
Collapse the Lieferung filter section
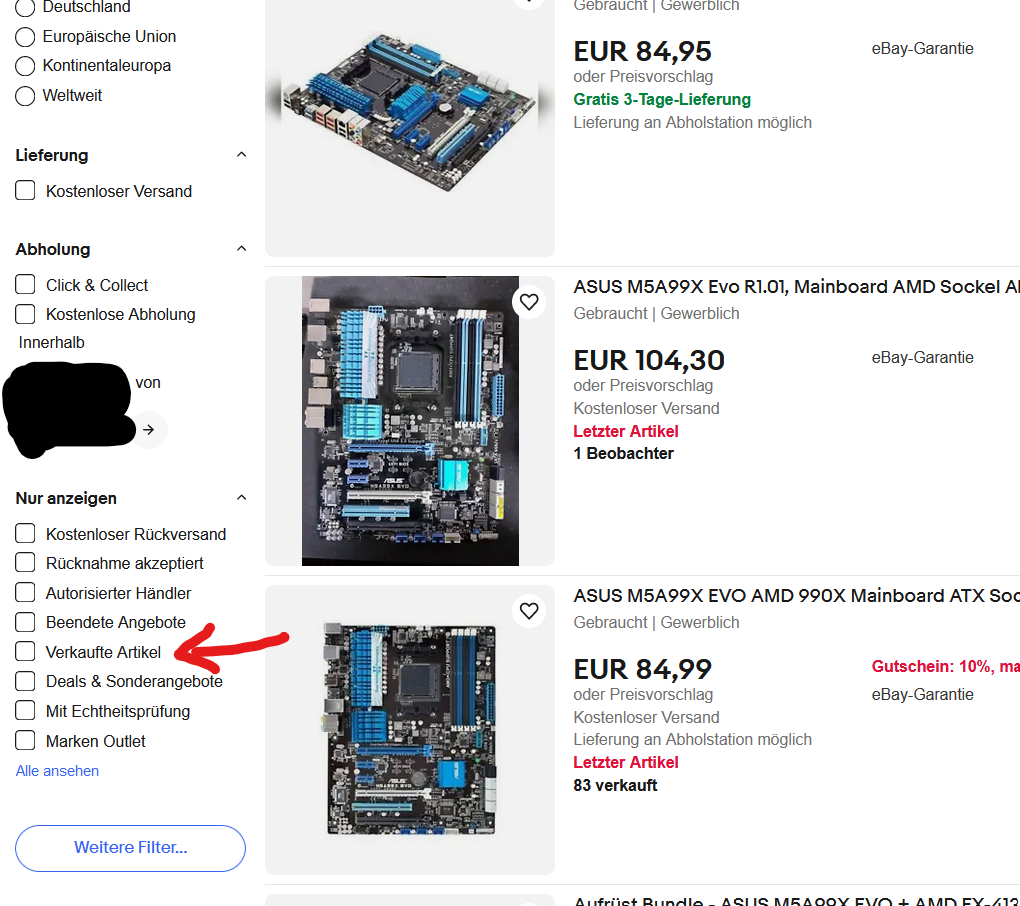pyautogui.click(x=241, y=155)
